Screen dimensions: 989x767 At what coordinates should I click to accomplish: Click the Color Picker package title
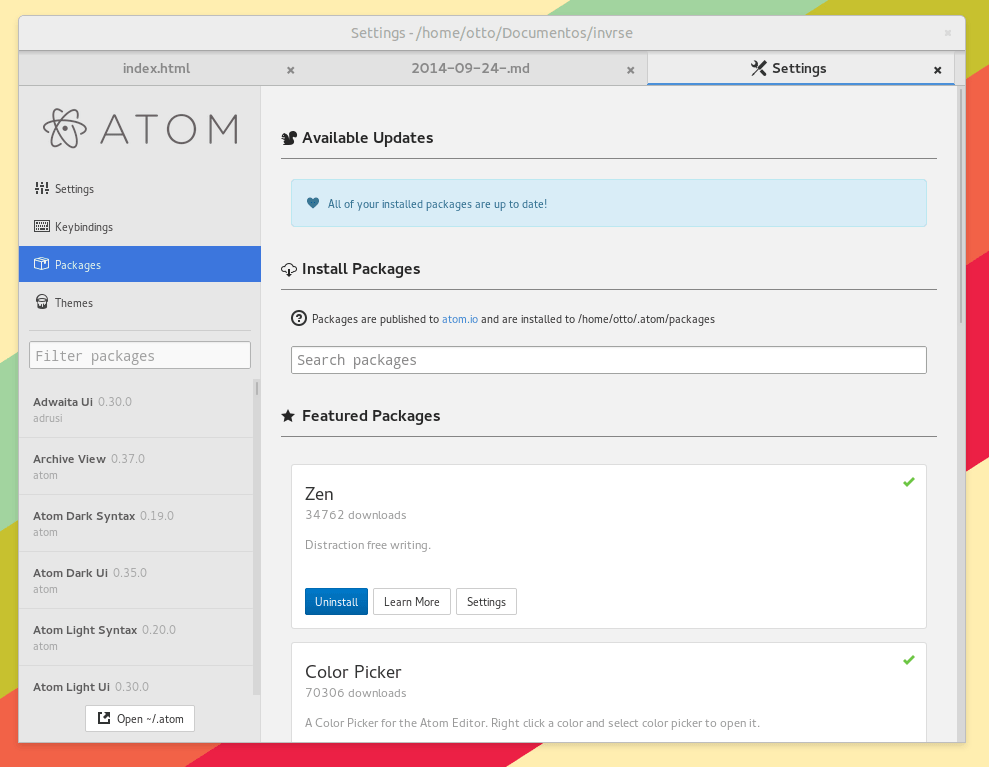[353, 672]
